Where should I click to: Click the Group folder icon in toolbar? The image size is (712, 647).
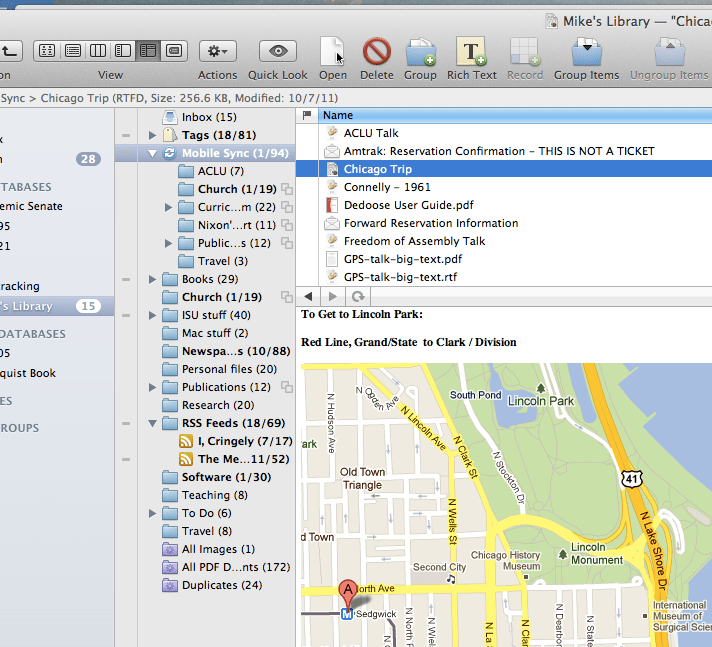[x=420, y=51]
